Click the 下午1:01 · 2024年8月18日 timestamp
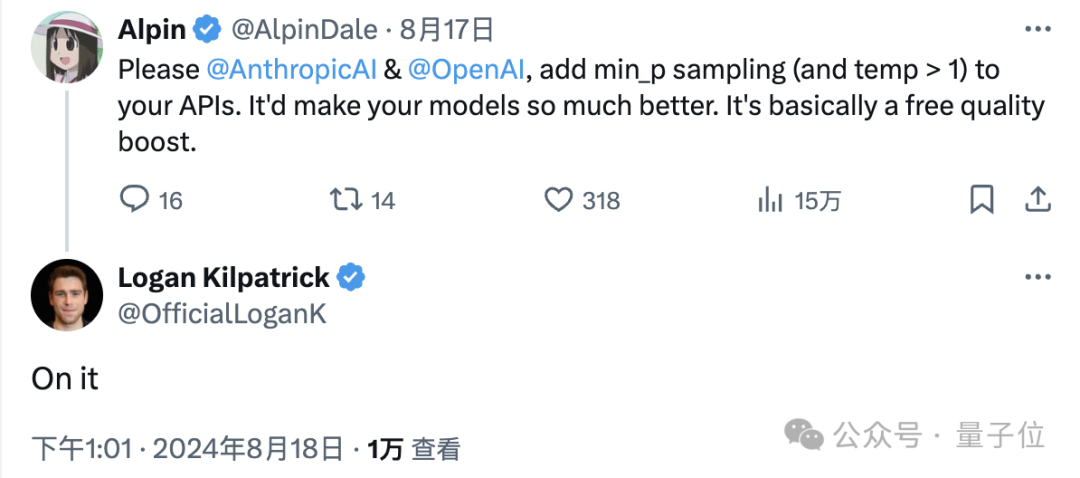This screenshot has width=1080, height=478. pos(187,450)
